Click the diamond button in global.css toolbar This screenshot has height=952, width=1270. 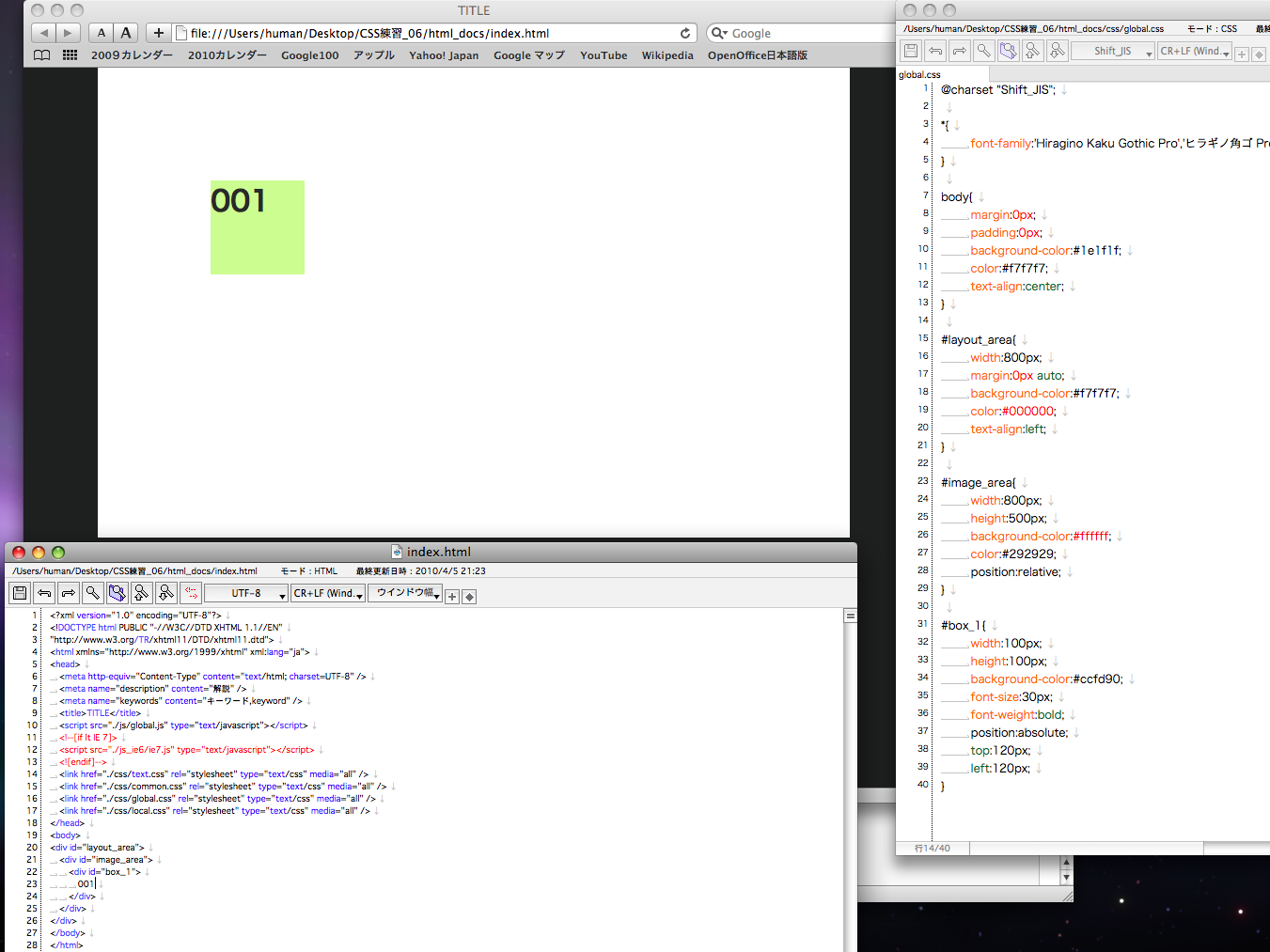point(1260,55)
